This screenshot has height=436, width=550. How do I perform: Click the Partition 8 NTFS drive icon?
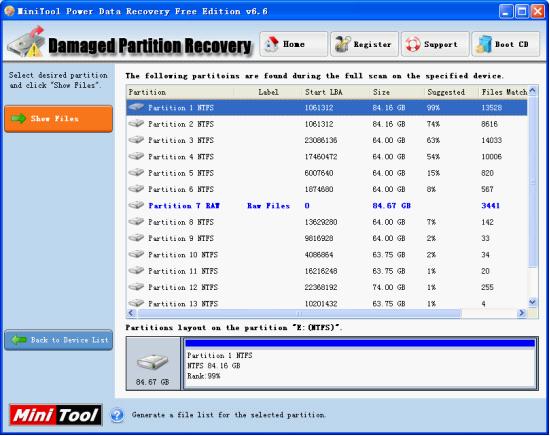pyautogui.click(x=136, y=221)
